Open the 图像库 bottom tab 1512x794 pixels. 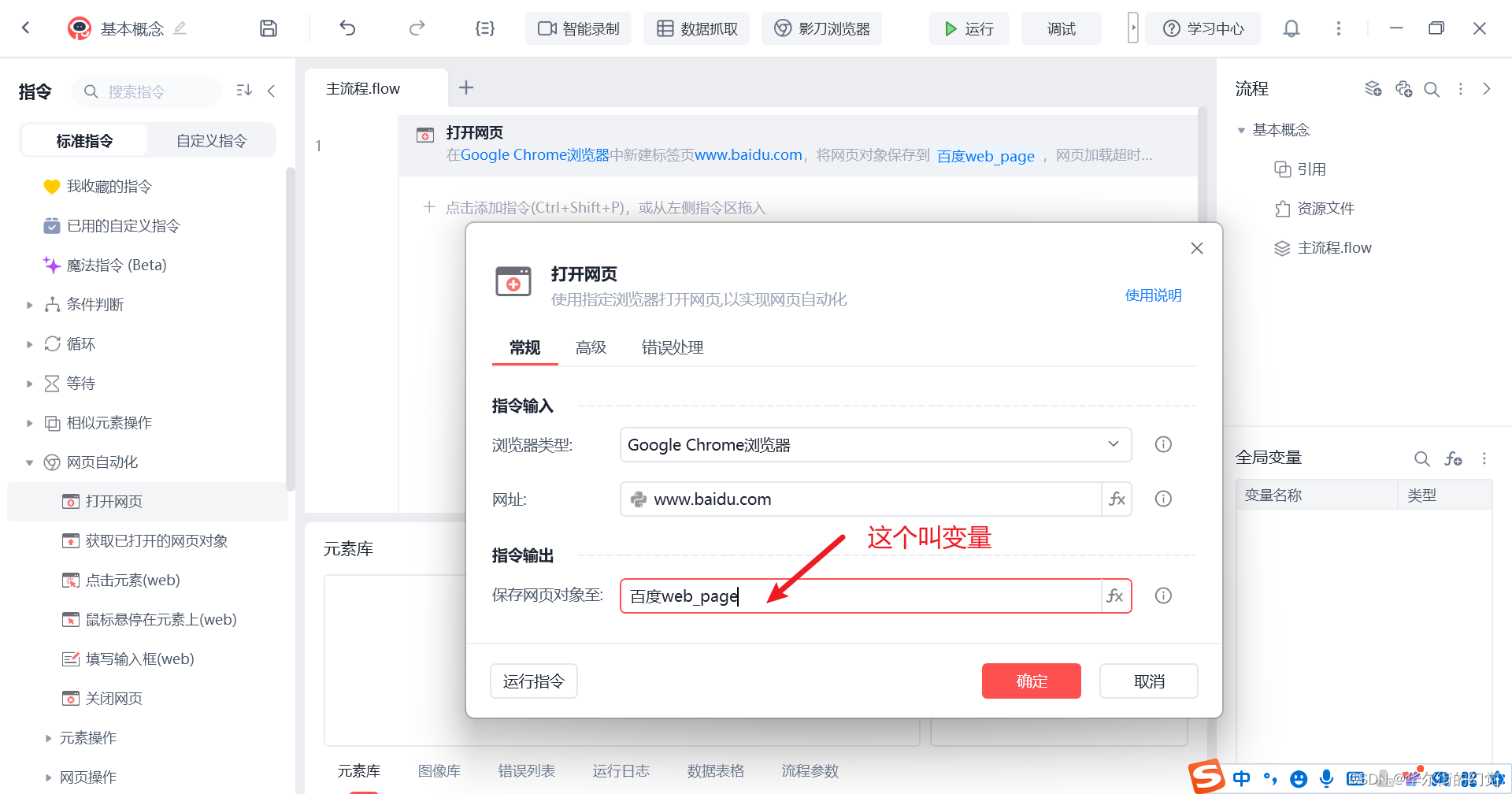439,770
